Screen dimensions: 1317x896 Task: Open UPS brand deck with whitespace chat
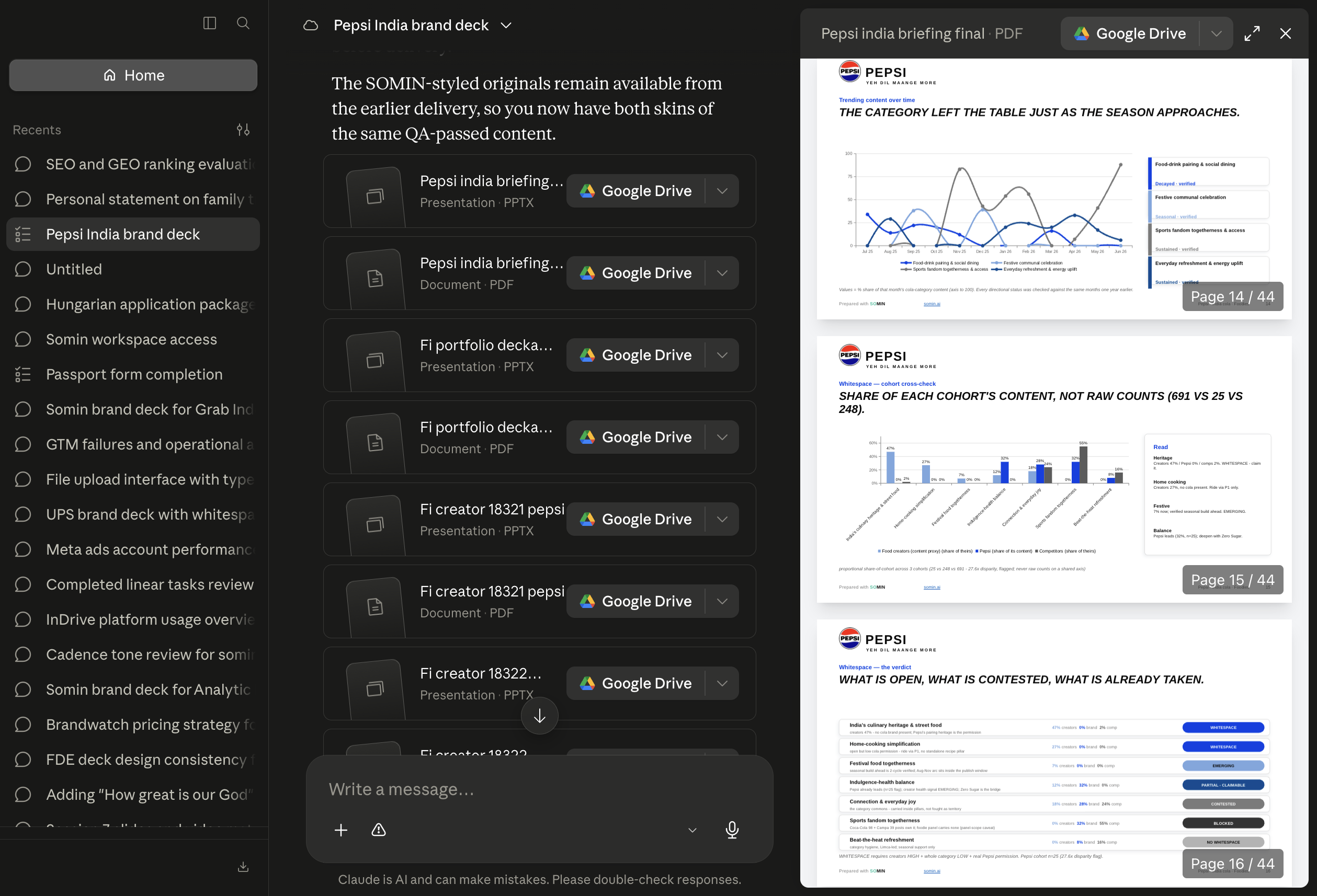tap(133, 514)
